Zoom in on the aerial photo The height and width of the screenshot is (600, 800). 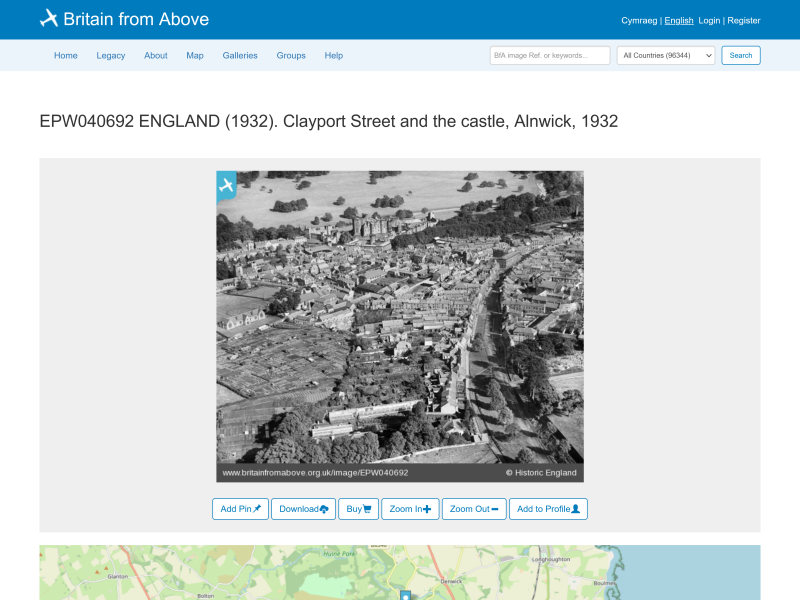[410, 509]
